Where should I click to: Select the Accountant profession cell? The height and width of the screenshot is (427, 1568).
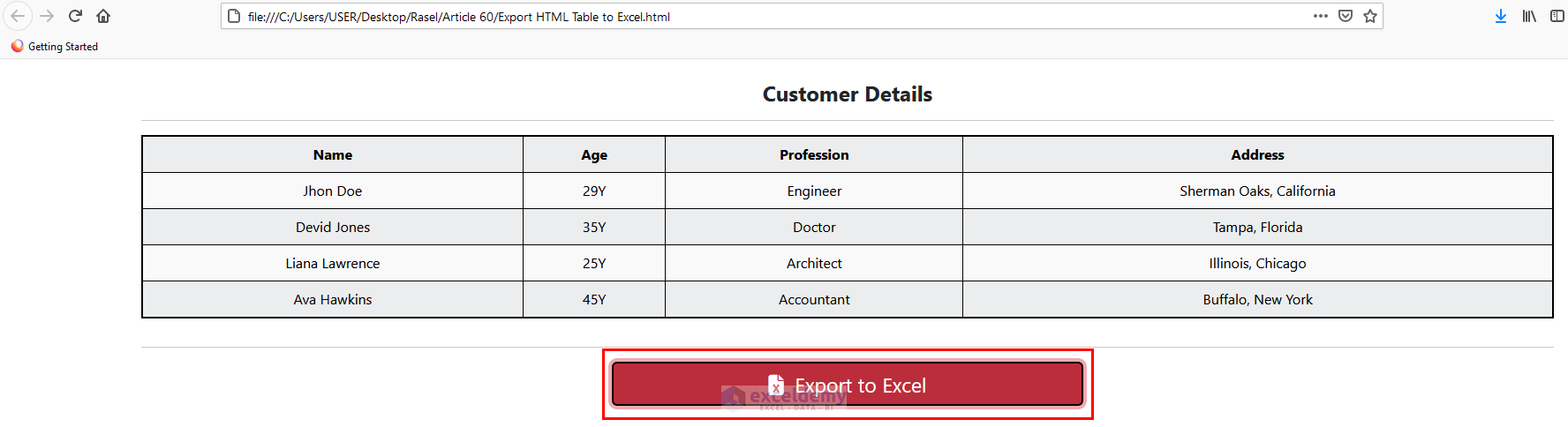(814, 300)
